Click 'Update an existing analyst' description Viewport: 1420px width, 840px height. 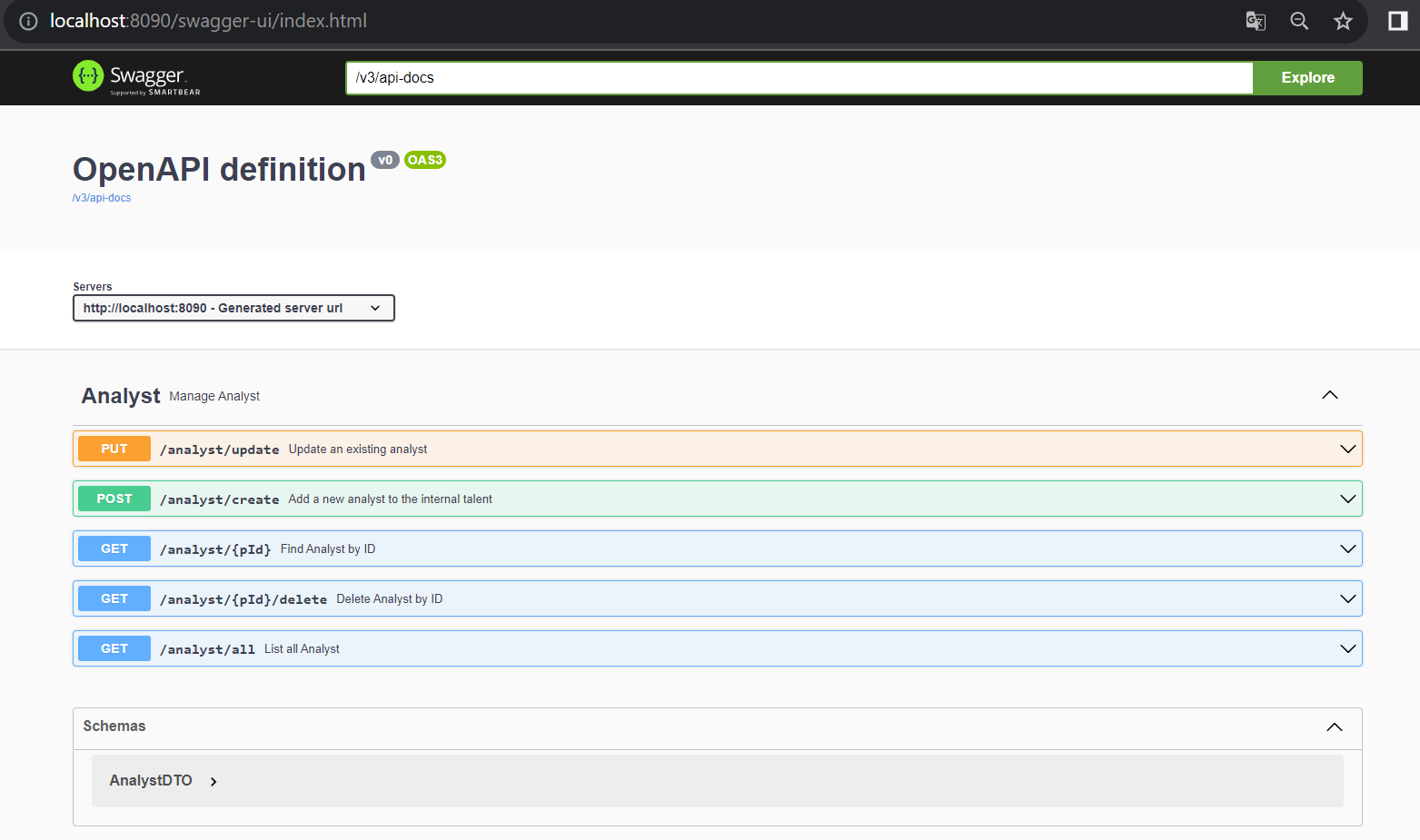point(358,449)
